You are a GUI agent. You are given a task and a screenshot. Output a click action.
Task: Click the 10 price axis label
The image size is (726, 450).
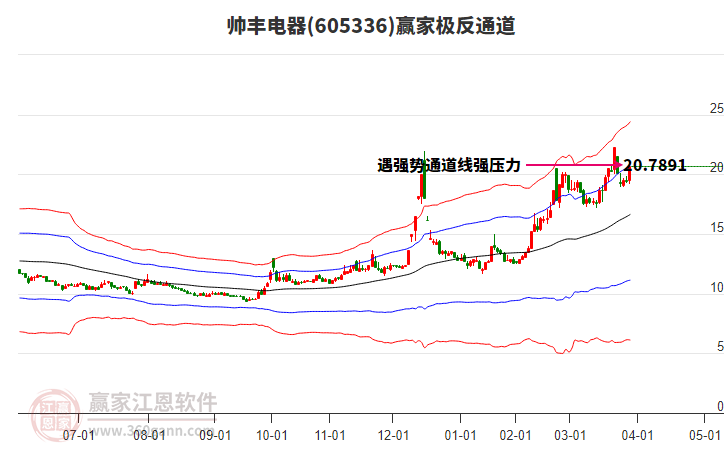click(x=717, y=288)
